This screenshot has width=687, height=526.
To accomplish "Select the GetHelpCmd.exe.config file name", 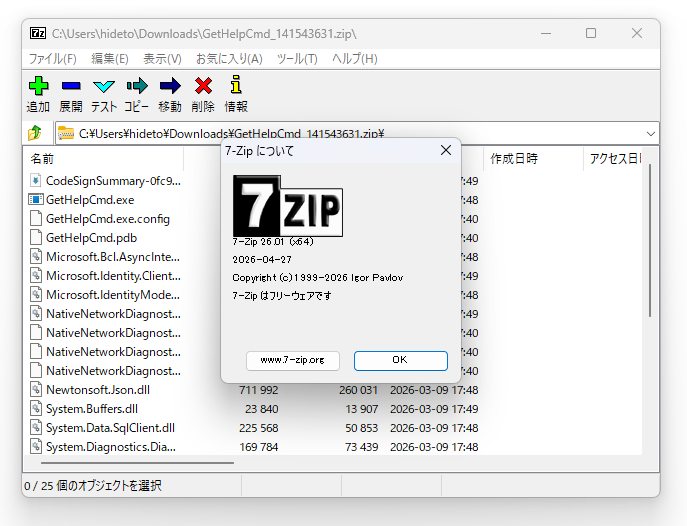I will point(107,219).
